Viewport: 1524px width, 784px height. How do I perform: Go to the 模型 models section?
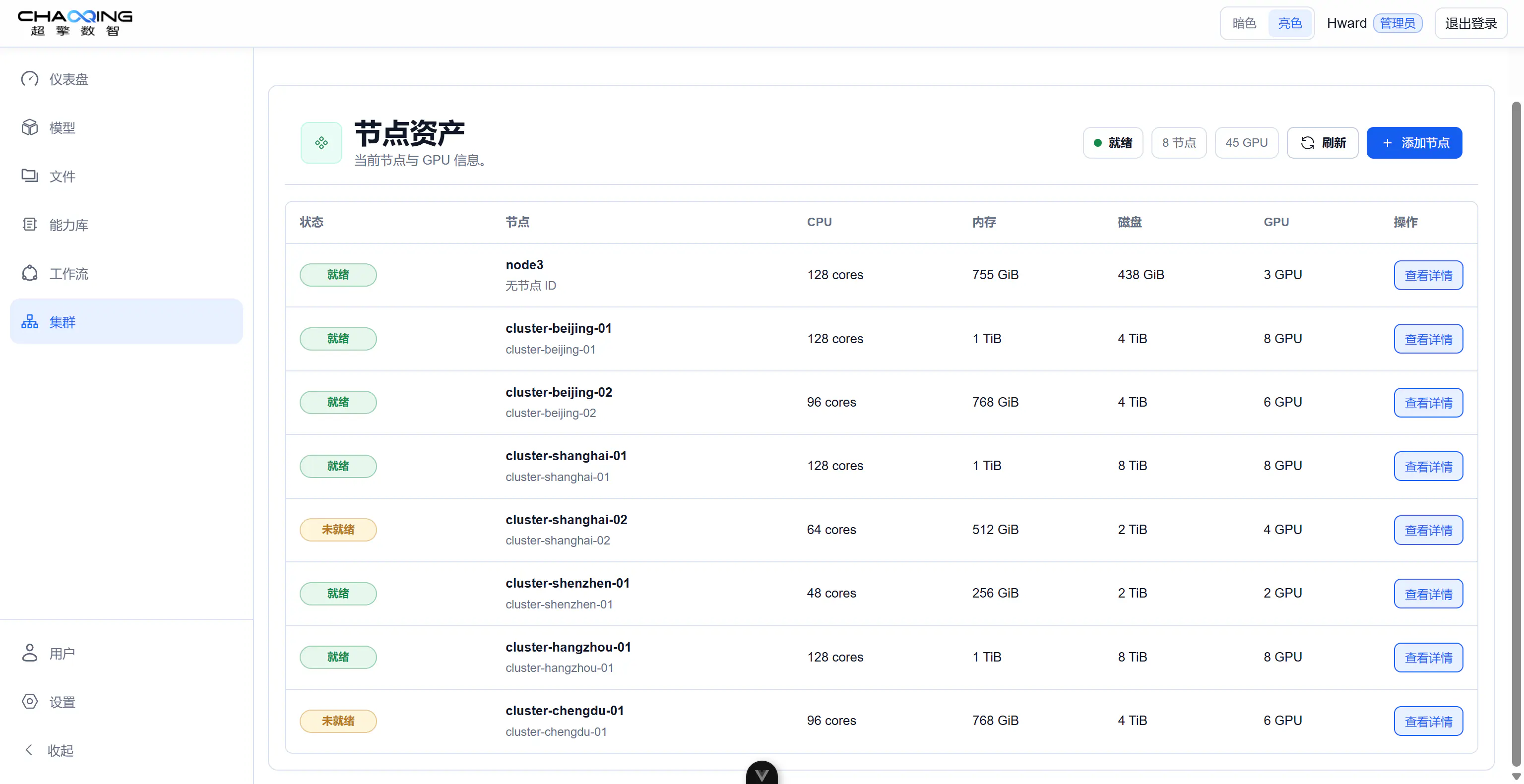(127, 127)
